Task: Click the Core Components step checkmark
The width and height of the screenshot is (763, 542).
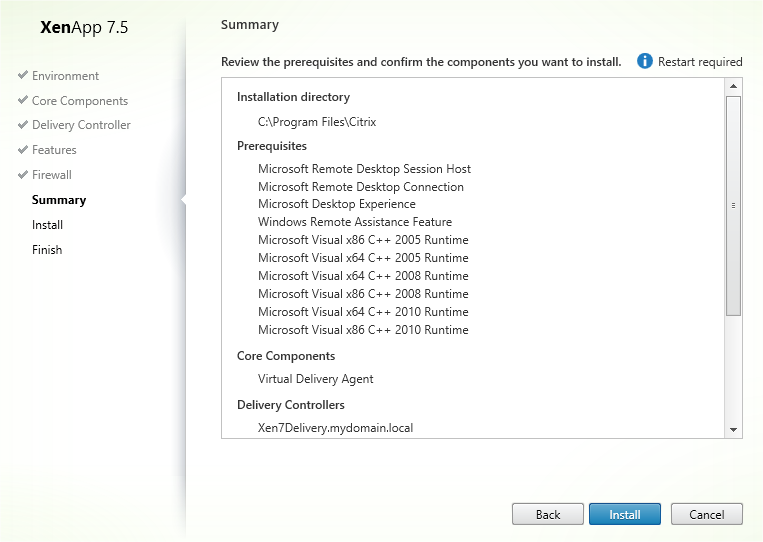Action: coord(22,100)
